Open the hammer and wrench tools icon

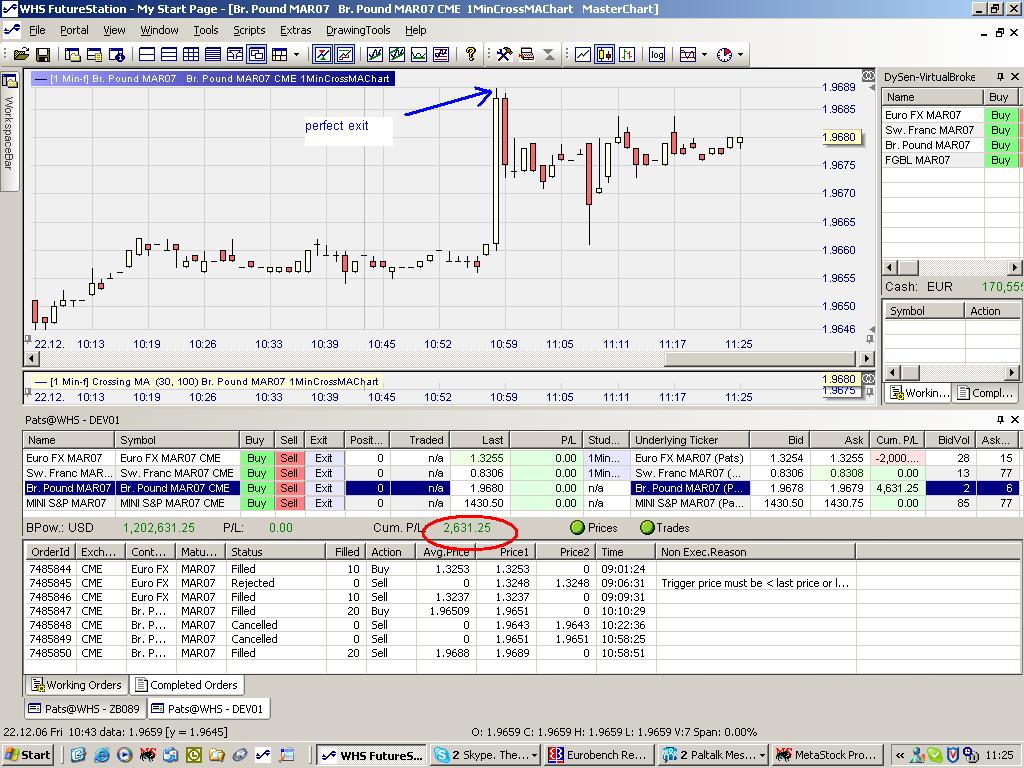click(x=504, y=54)
